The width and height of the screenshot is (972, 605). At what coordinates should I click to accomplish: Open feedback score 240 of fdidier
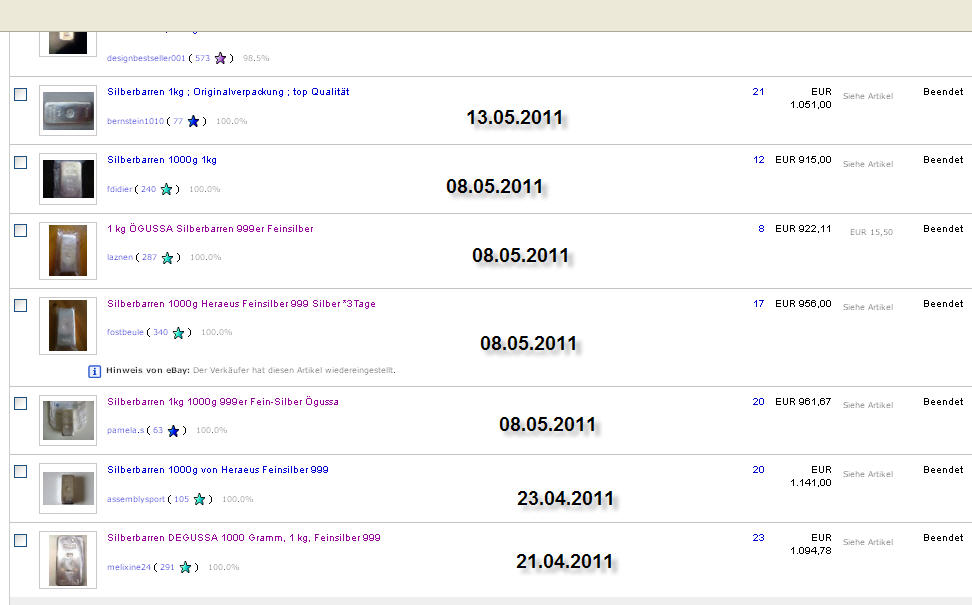(148, 189)
